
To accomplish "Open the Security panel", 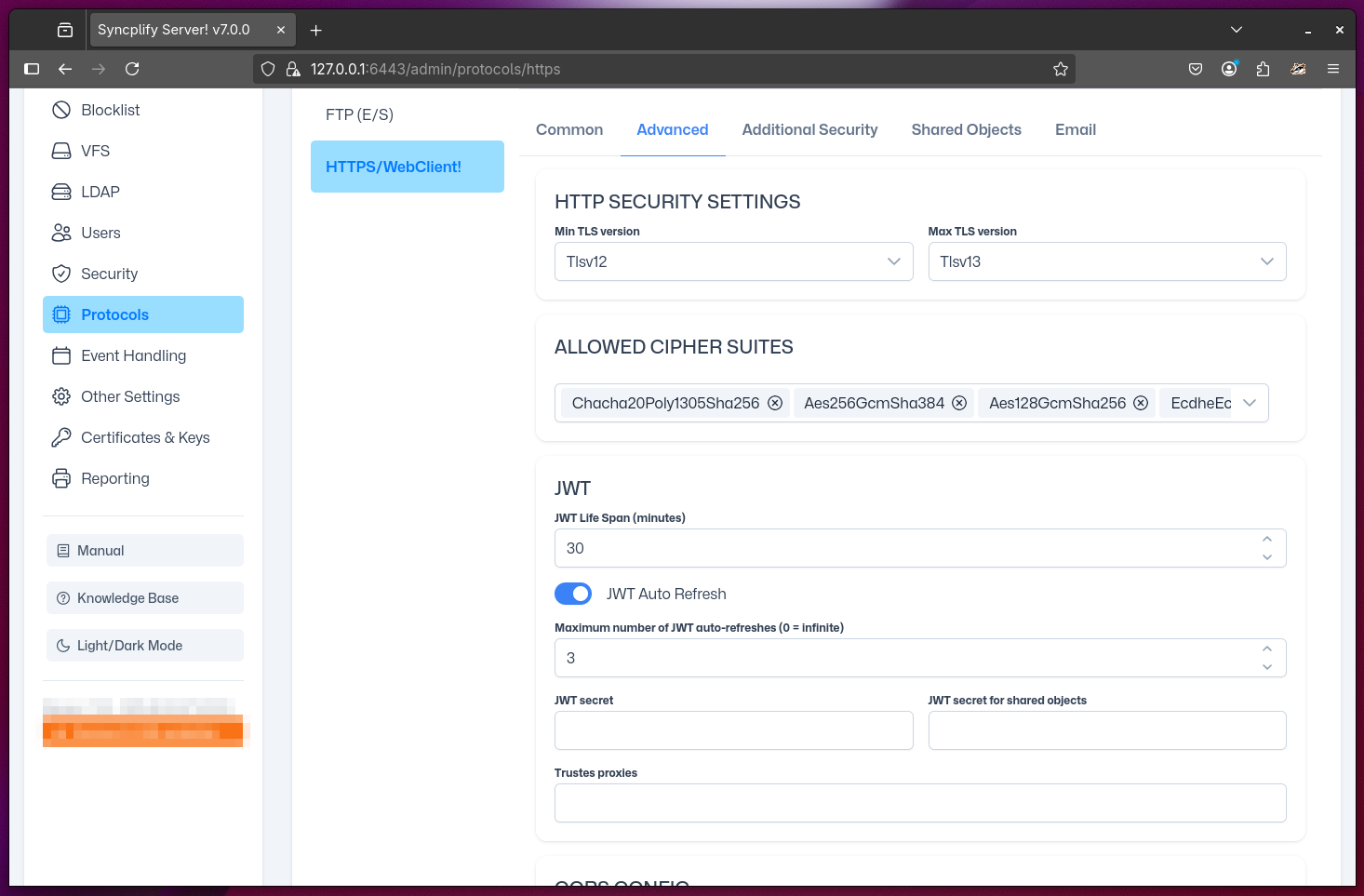I will pos(107,274).
